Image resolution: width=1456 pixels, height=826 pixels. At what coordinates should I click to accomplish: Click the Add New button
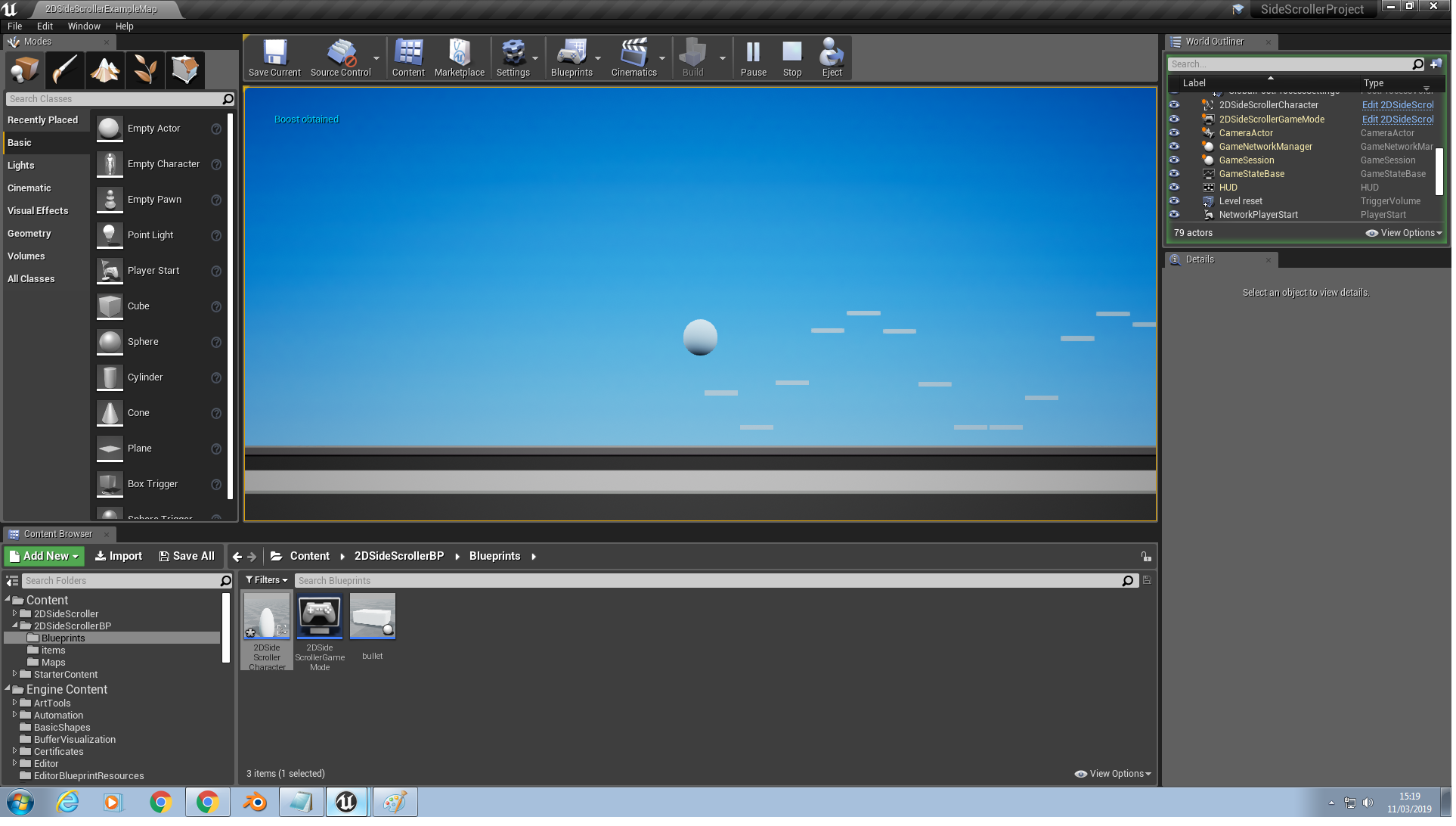(x=44, y=557)
